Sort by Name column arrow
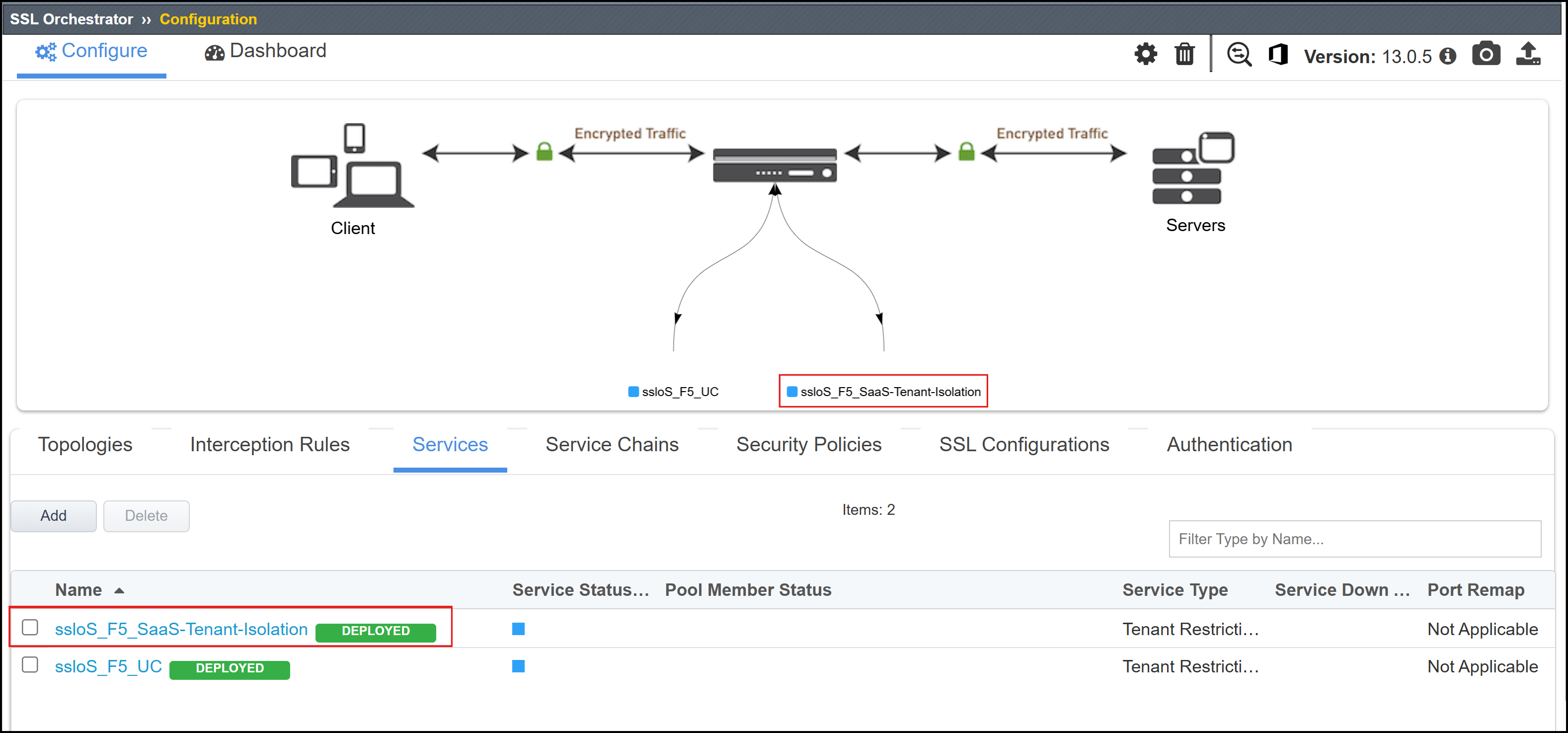1568x733 pixels. (x=119, y=590)
